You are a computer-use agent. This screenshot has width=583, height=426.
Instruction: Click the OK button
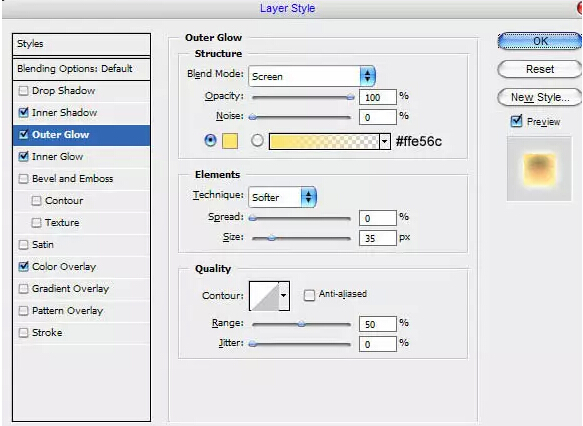click(x=540, y=41)
